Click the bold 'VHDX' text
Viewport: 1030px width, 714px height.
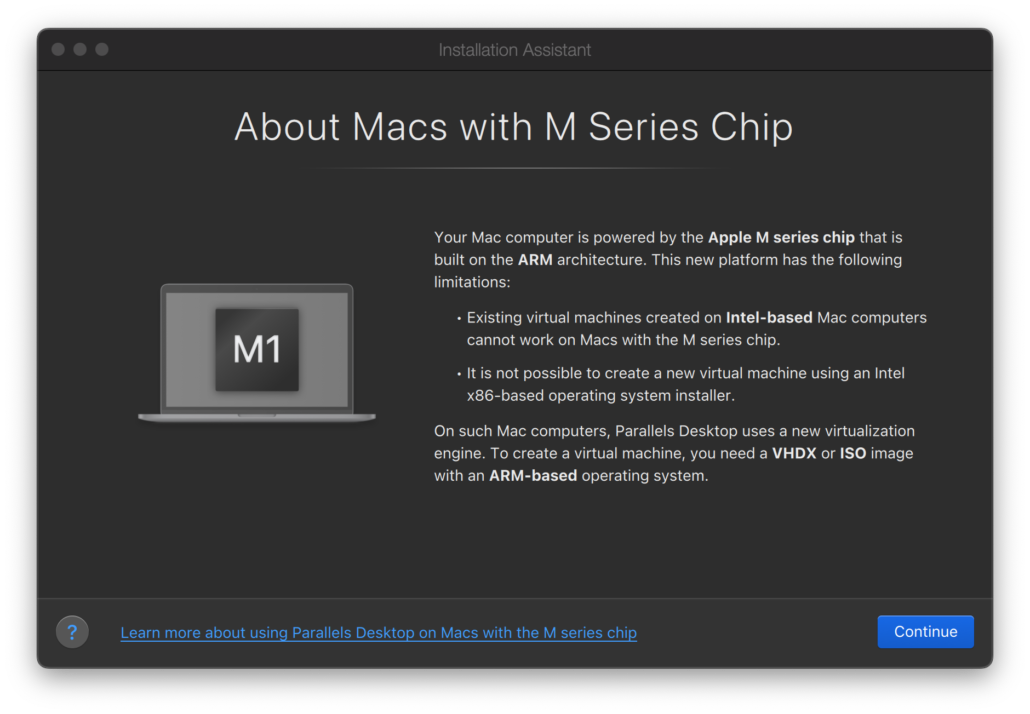[794, 453]
